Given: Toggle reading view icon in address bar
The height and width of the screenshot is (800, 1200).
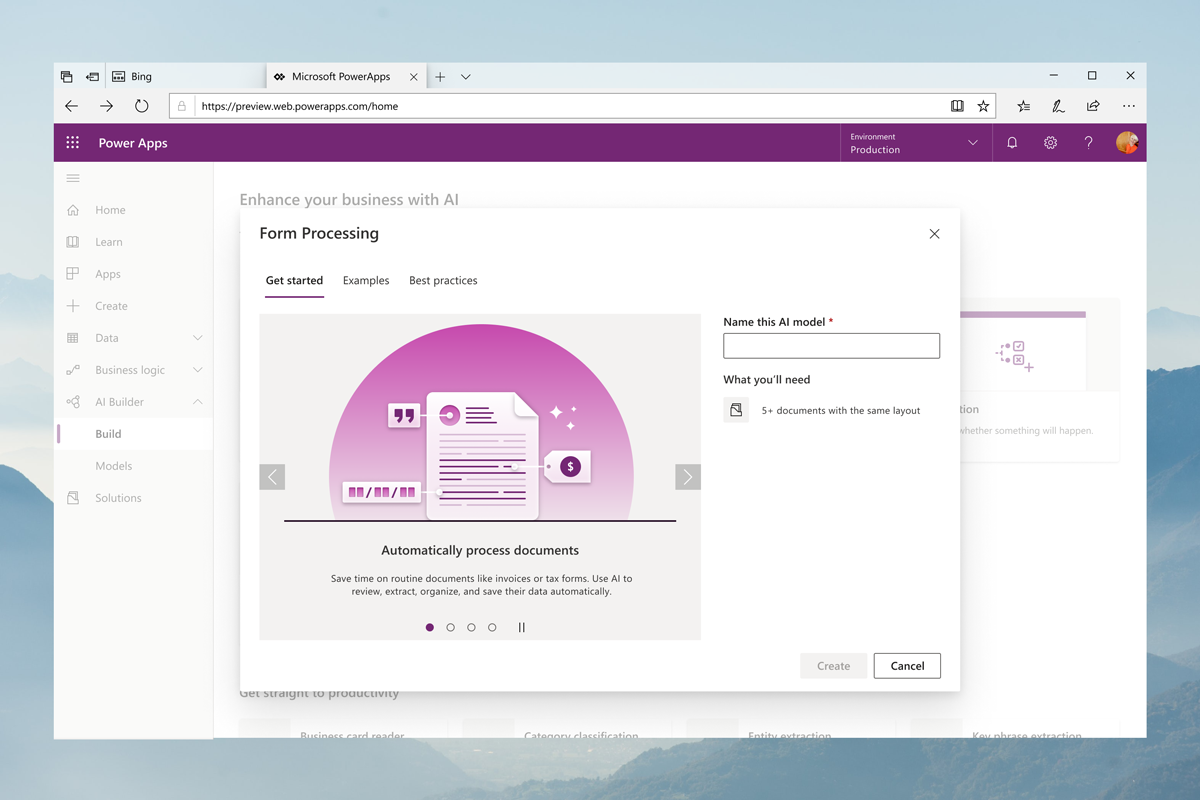Looking at the screenshot, I should pyautogui.click(x=957, y=106).
